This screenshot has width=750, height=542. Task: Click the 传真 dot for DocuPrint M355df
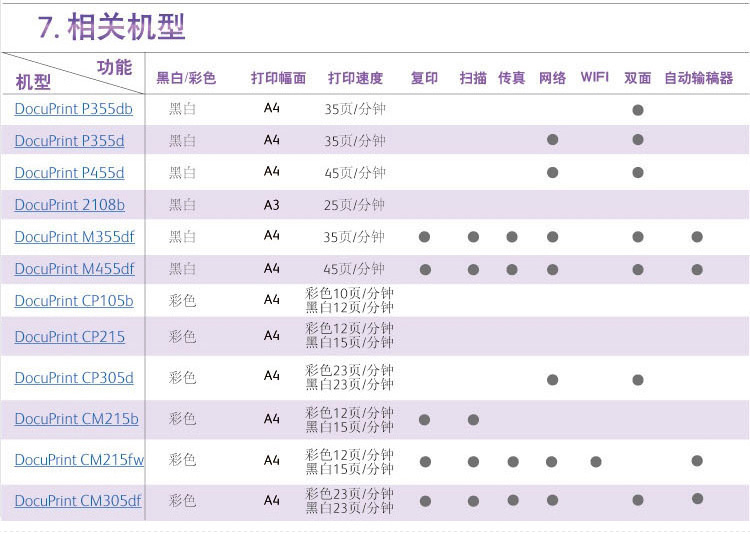(x=512, y=237)
